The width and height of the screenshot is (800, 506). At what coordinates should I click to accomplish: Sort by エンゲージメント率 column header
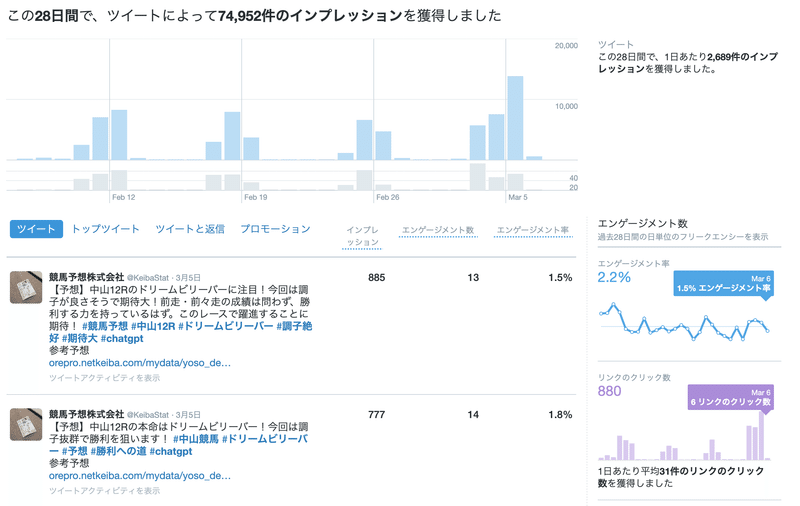tap(533, 230)
